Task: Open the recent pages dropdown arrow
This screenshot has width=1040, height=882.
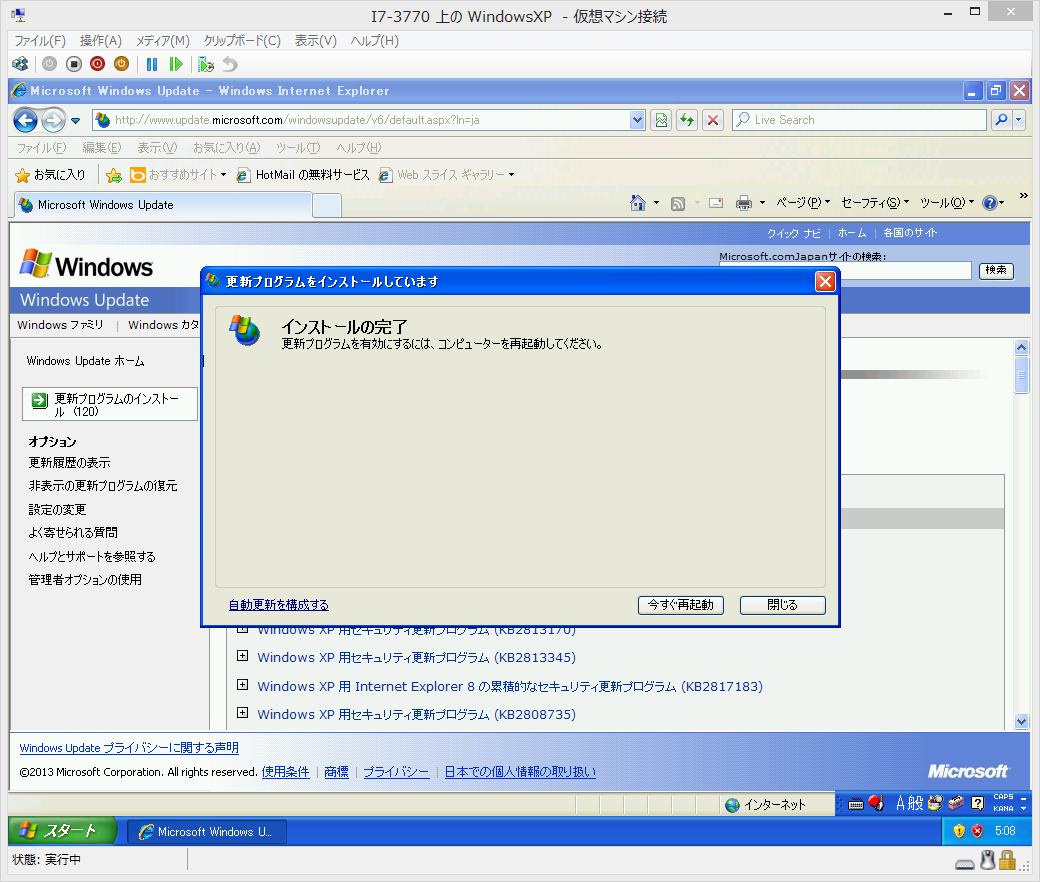Action: (x=75, y=121)
